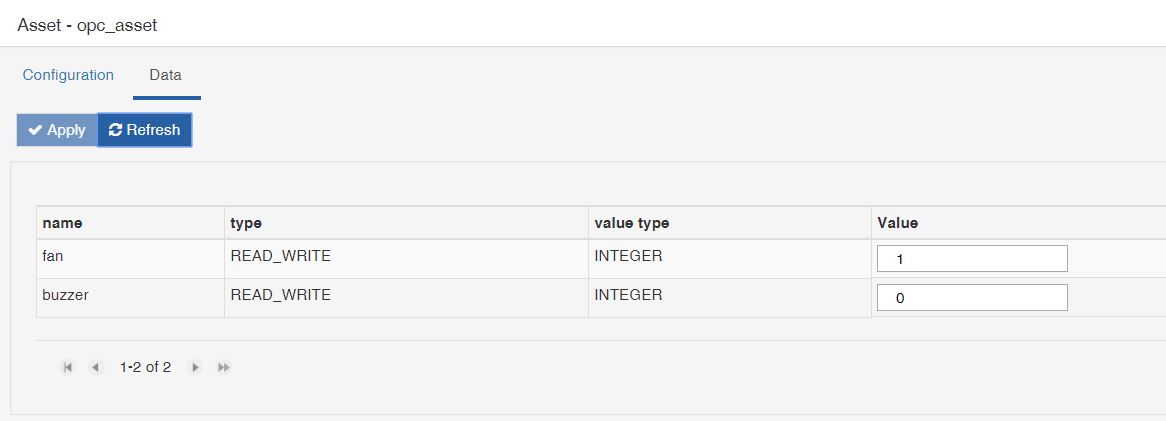
Task: Go to first page of table
Action: (x=68, y=367)
